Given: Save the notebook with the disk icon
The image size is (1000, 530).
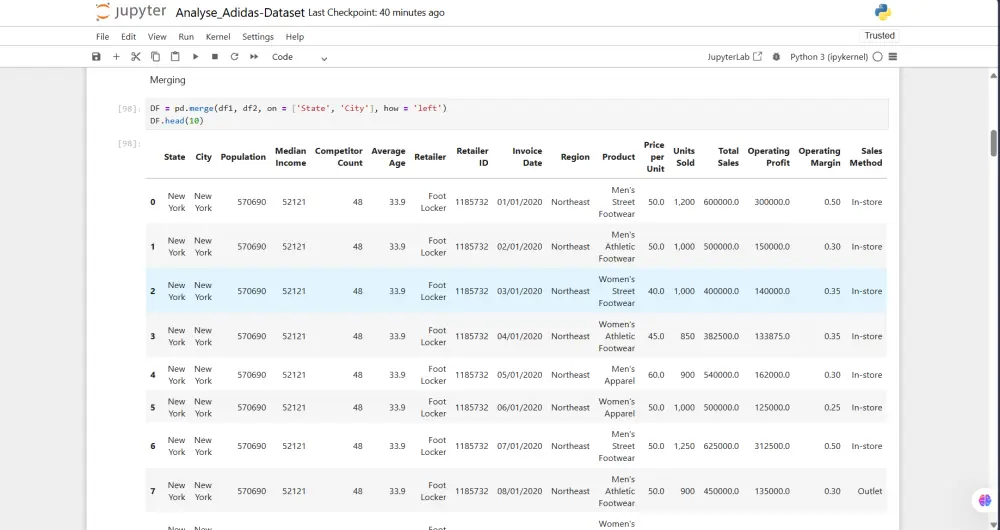Looking at the screenshot, I should click(96, 57).
